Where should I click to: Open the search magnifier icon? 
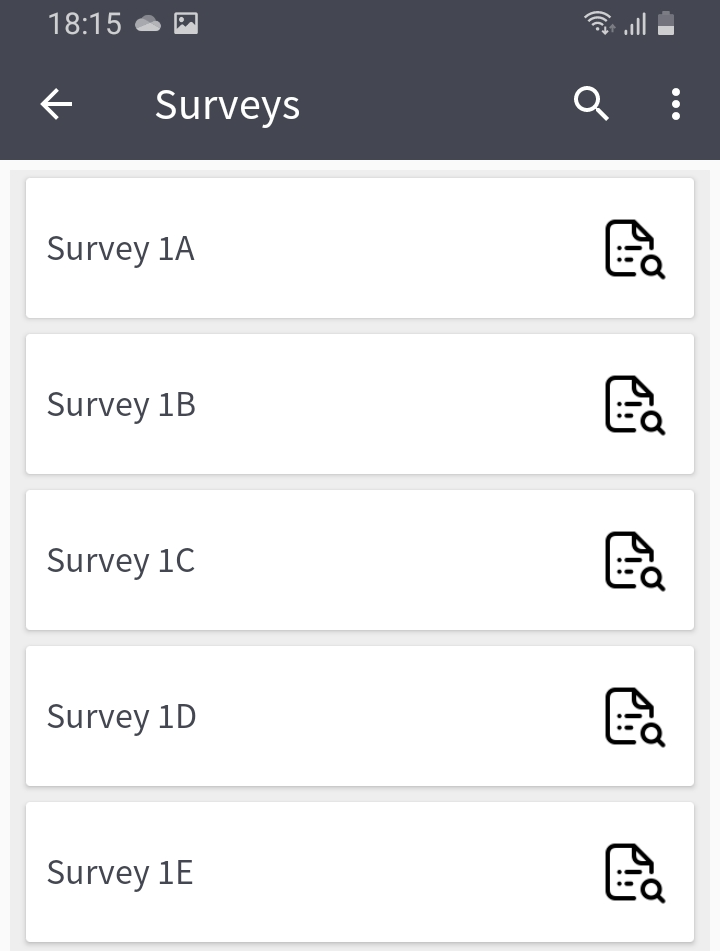591,104
